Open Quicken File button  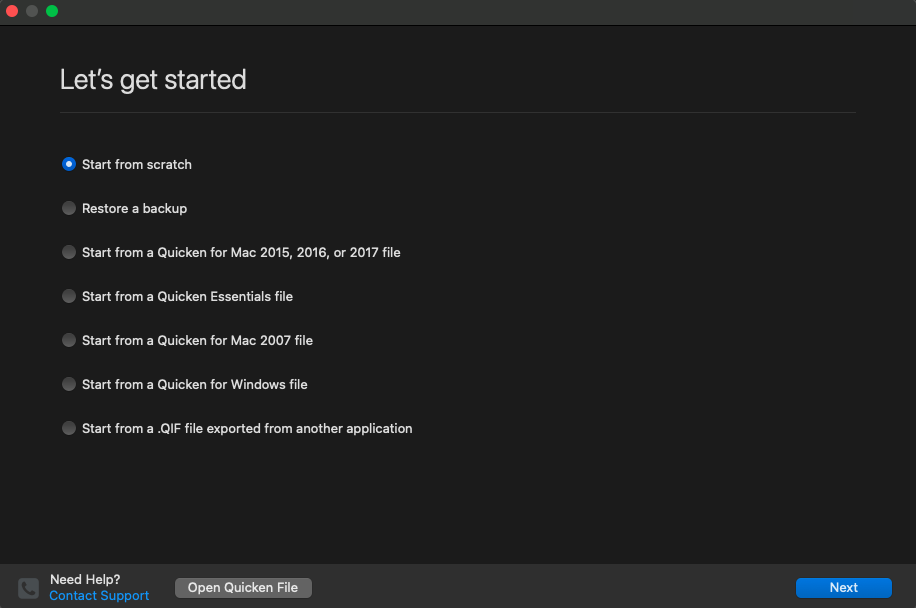(x=243, y=588)
